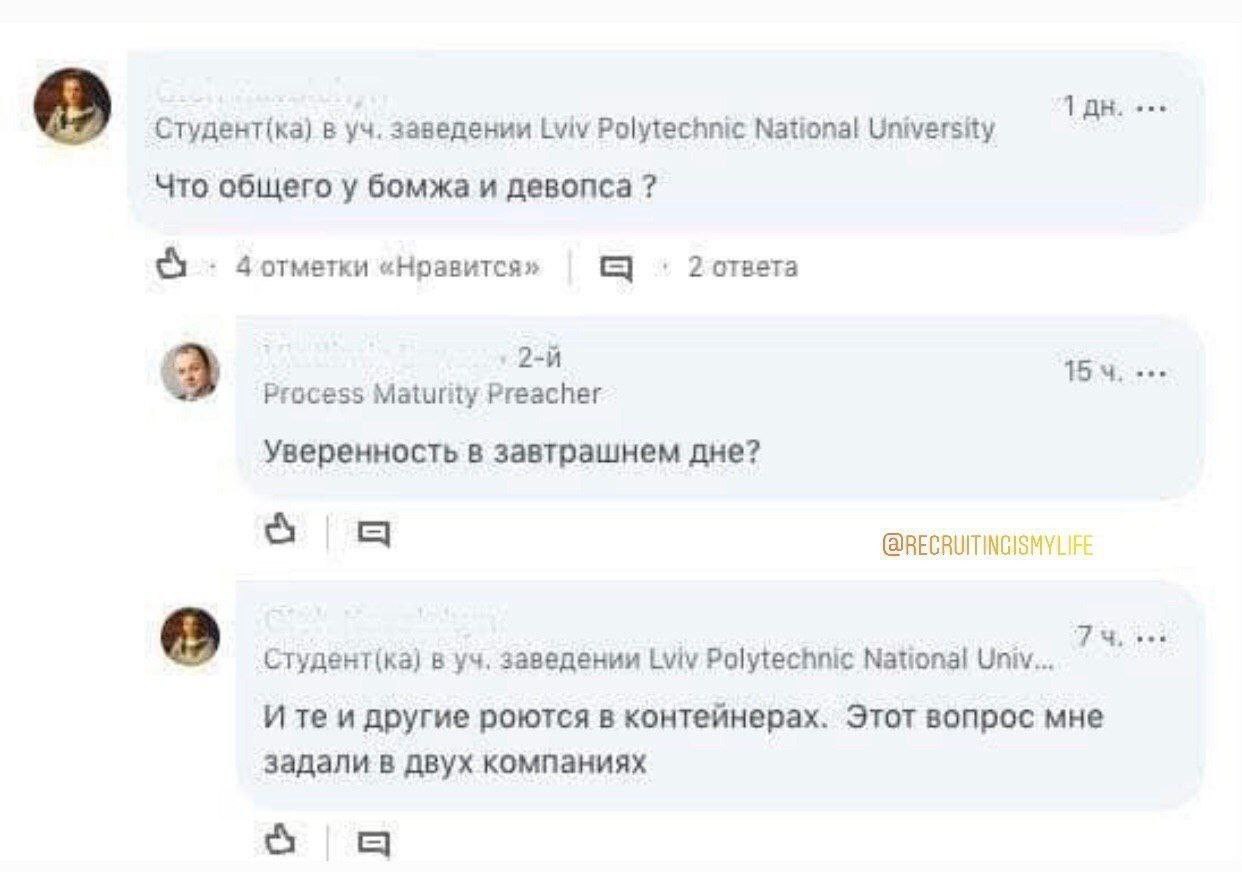Open the Process Maturity Preacher avatar
1242x872 pixels.
[190, 371]
